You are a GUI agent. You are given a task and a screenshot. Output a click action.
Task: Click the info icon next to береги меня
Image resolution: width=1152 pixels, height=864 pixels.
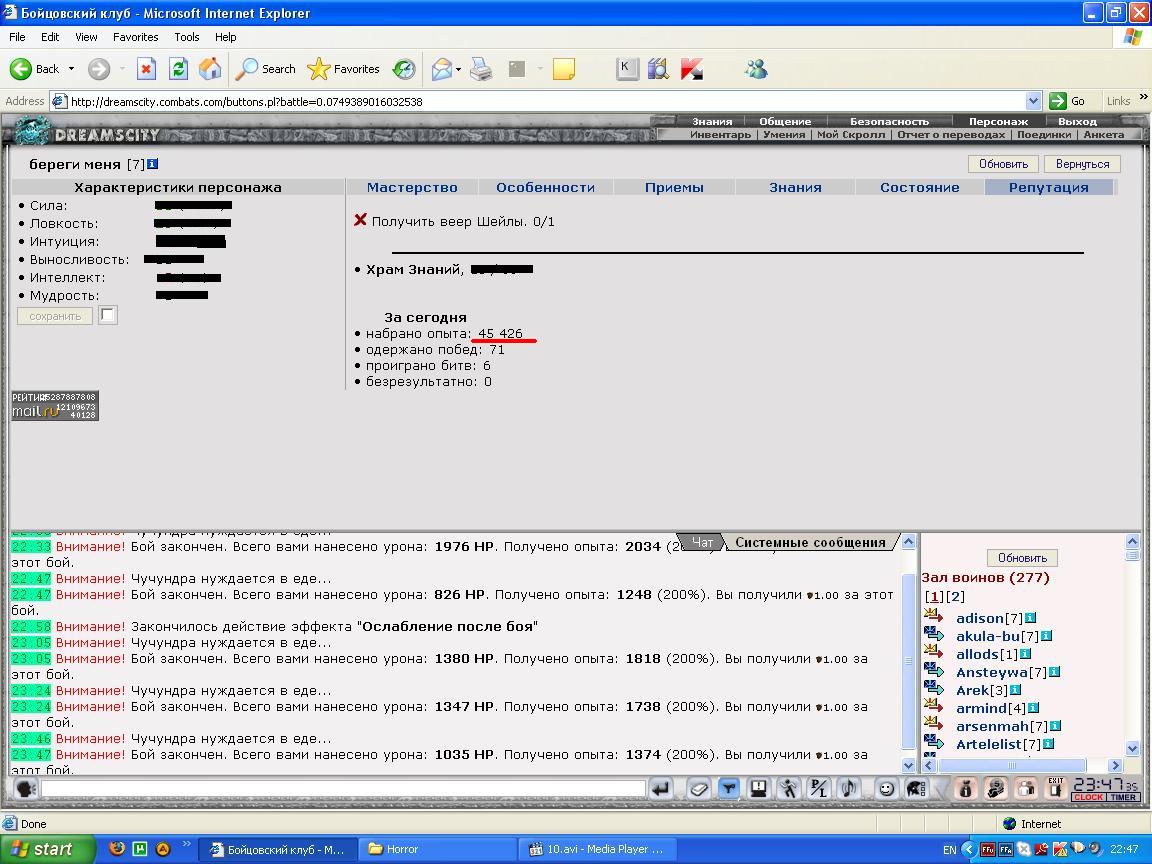pos(152,164)
